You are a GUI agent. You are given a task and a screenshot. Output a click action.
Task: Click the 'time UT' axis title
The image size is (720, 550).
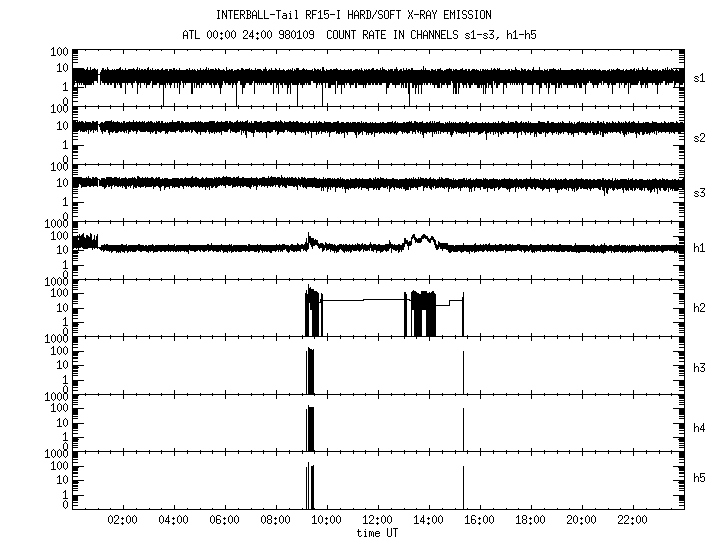point(378,533)
